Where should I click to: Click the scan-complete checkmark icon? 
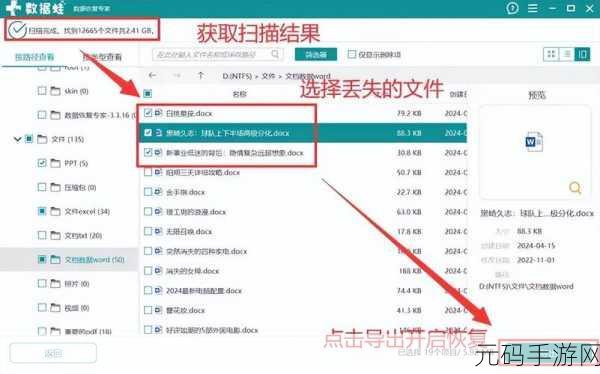[17, 30]
